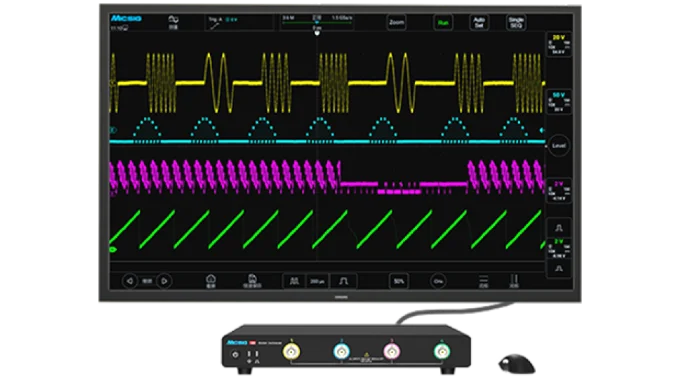680x380 pixels.
Task: Tap the Single SEQ button
Action: tap(516, 22)
